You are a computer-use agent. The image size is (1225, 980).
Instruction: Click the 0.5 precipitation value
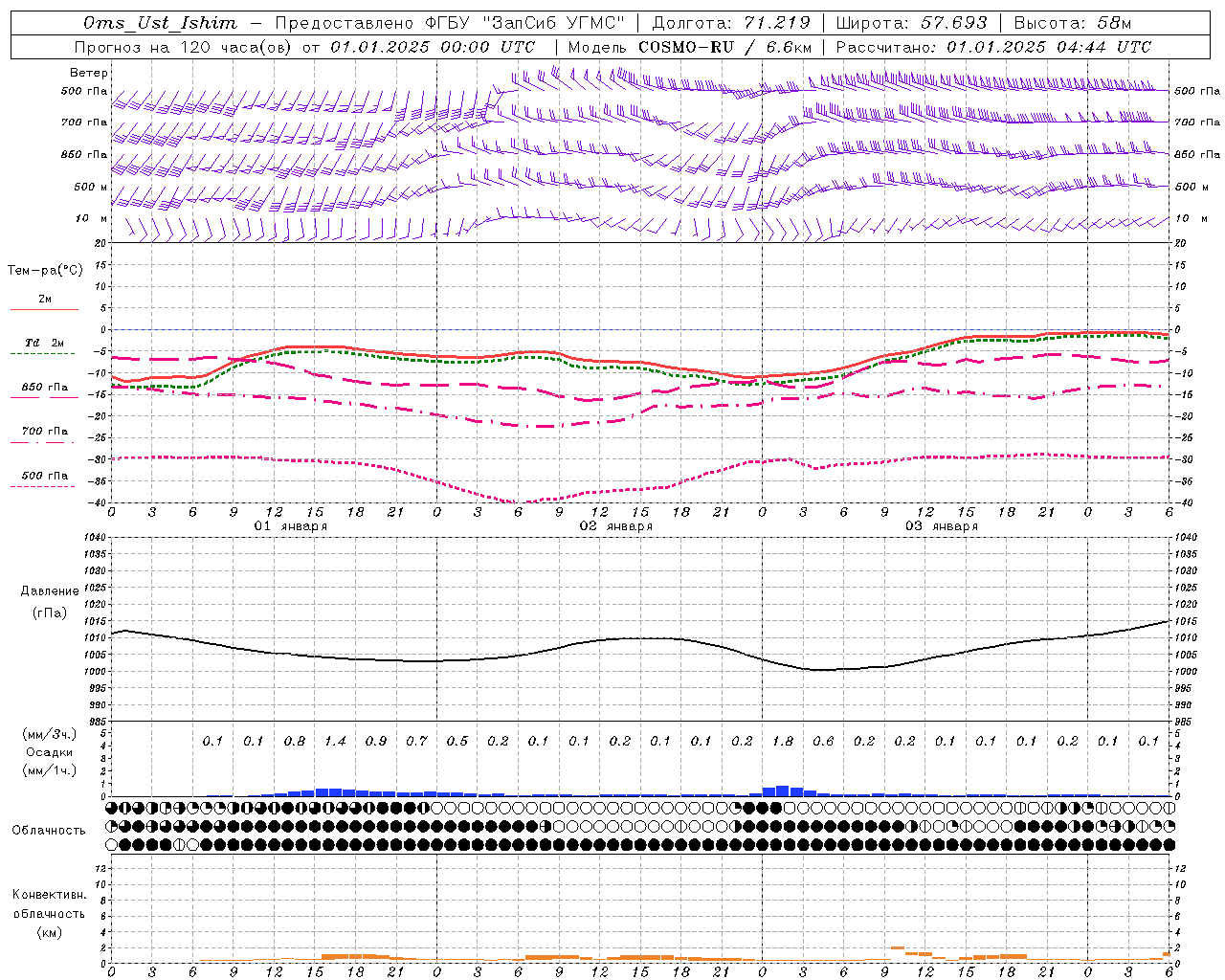point(457,741)
